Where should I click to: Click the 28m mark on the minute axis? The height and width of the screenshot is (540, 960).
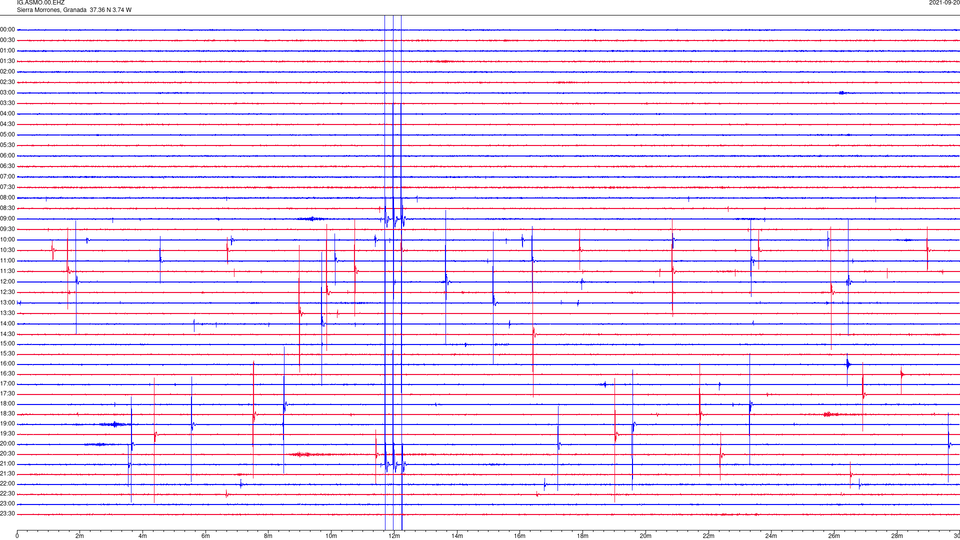pos(896,536)
